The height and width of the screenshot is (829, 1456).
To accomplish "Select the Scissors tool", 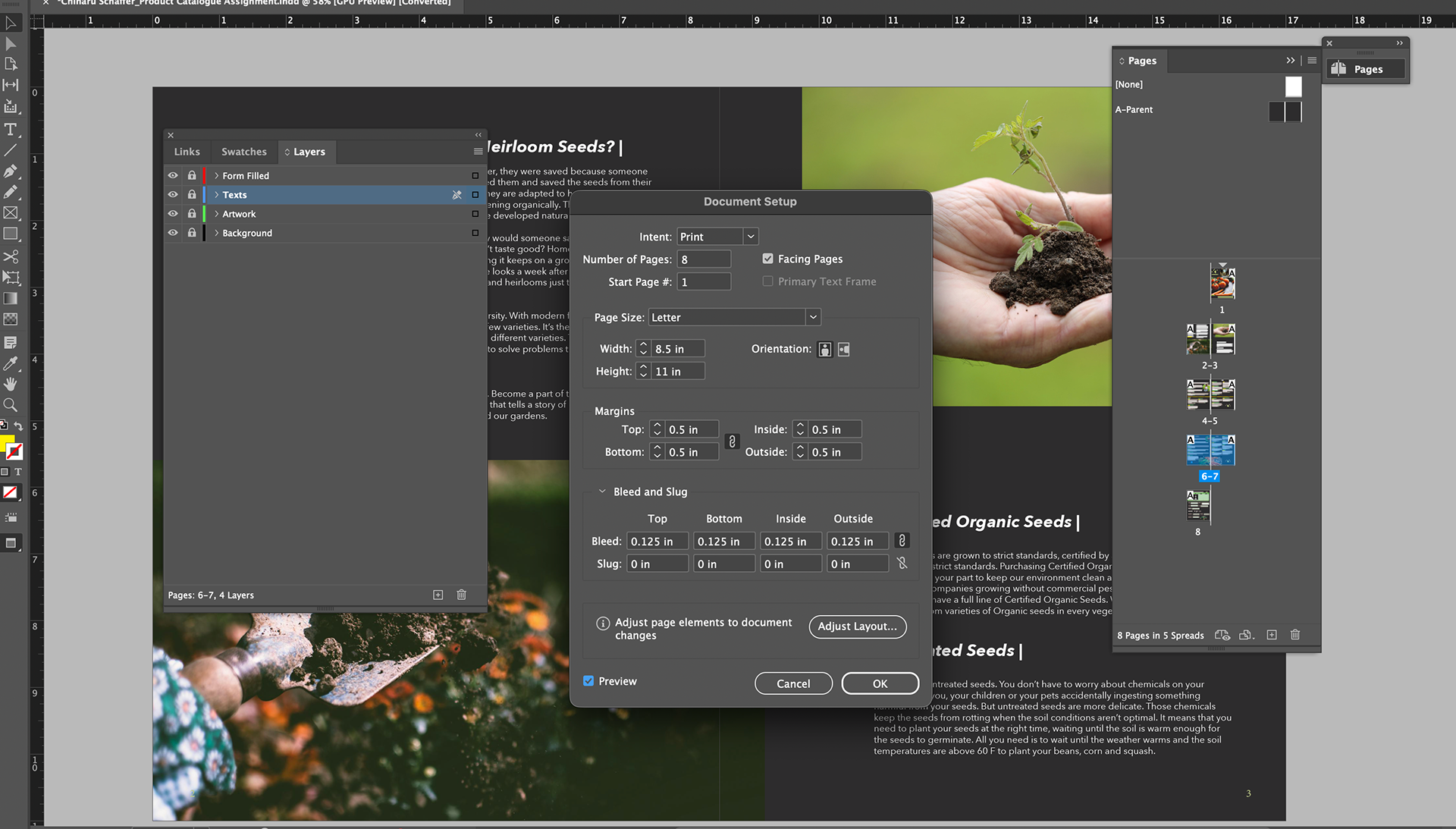I will 11,256.
